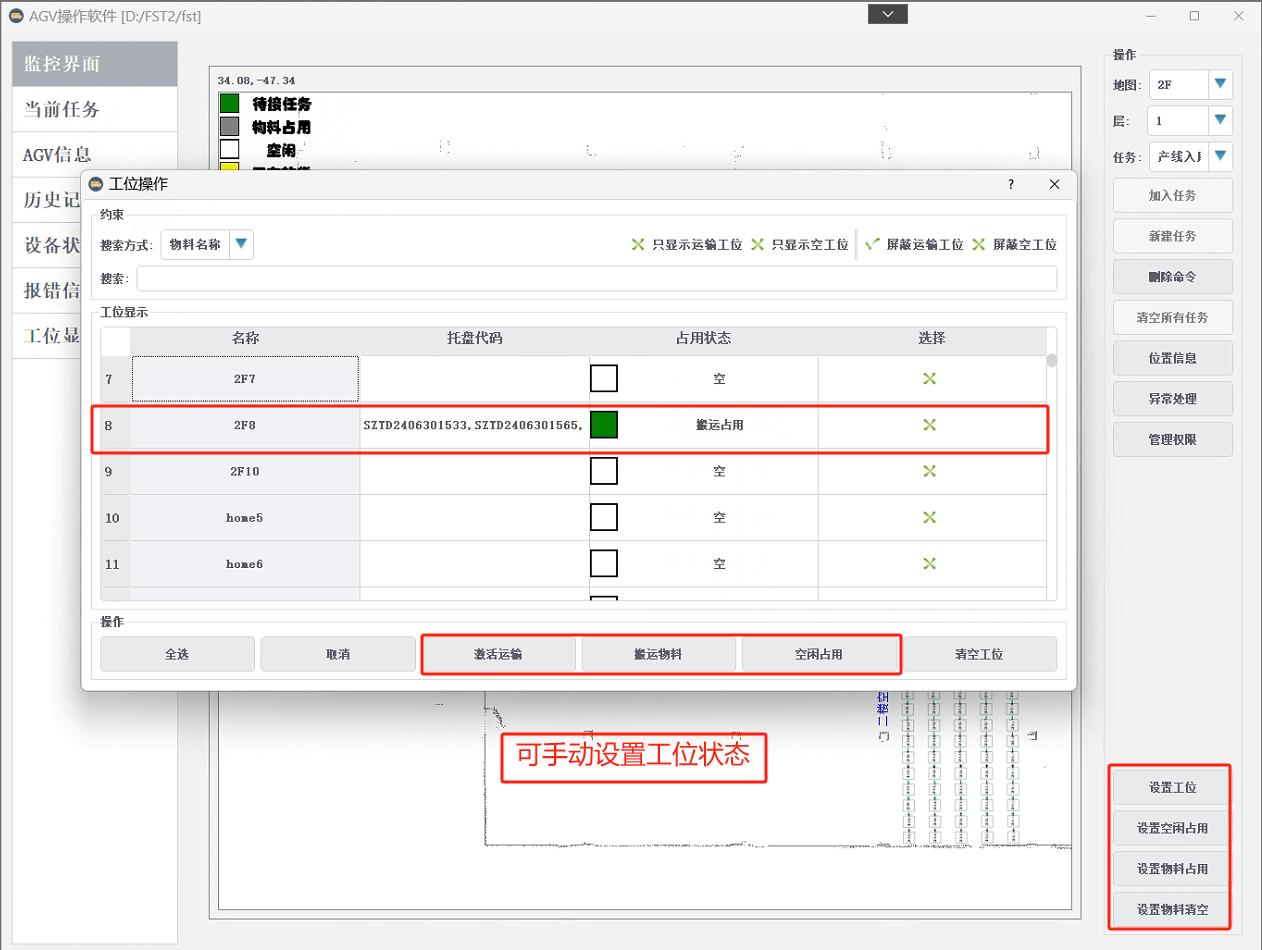Select name cell 2F7
Screen dimensions: 1262x950
click(245, 379)
